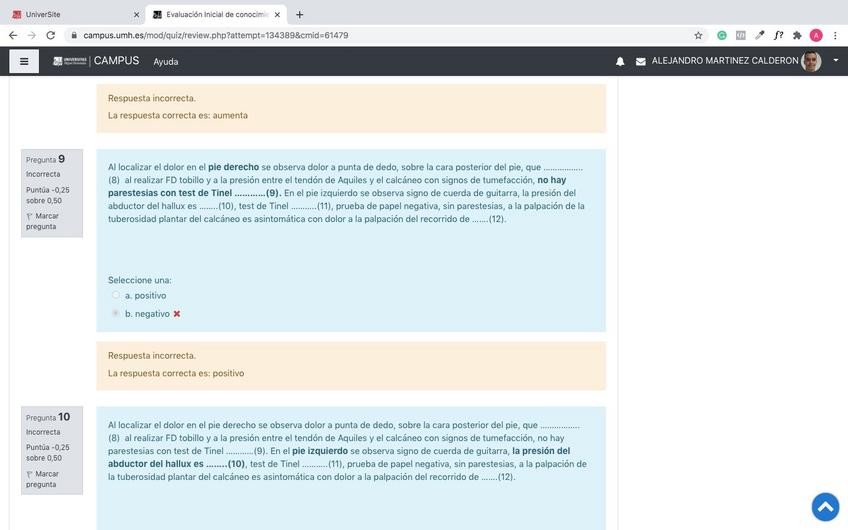848x530 pixels.
Task: Flag question 10 with Marcar pregunta
Action: click(x=42, y=479)
